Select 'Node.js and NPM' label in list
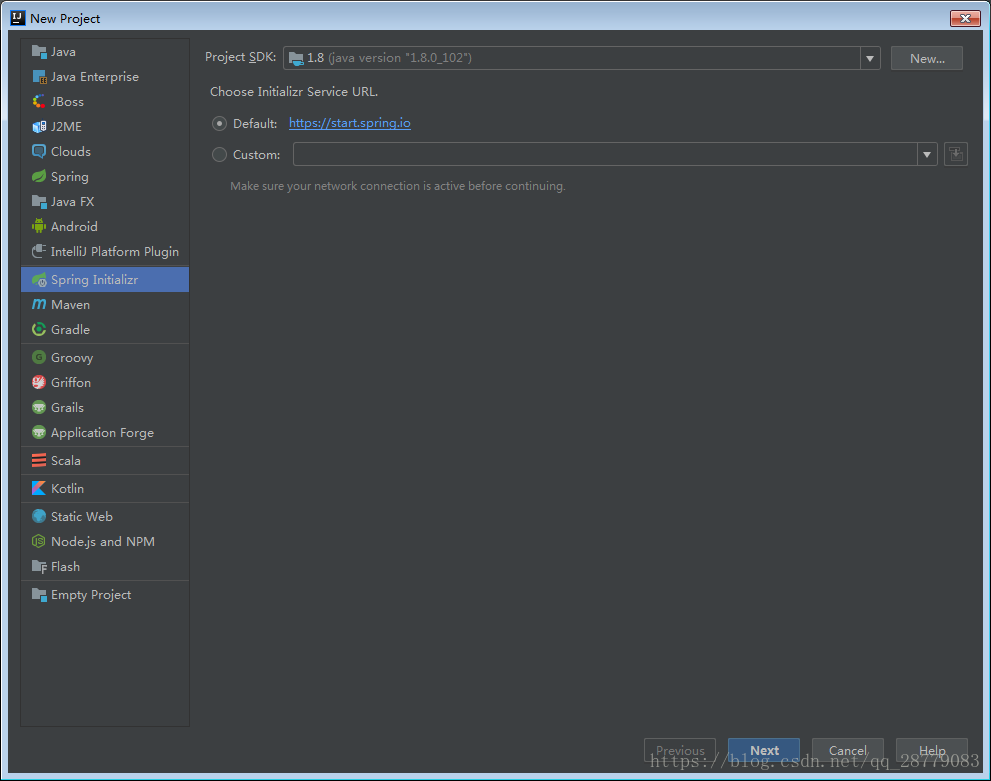 click(103, 542)
